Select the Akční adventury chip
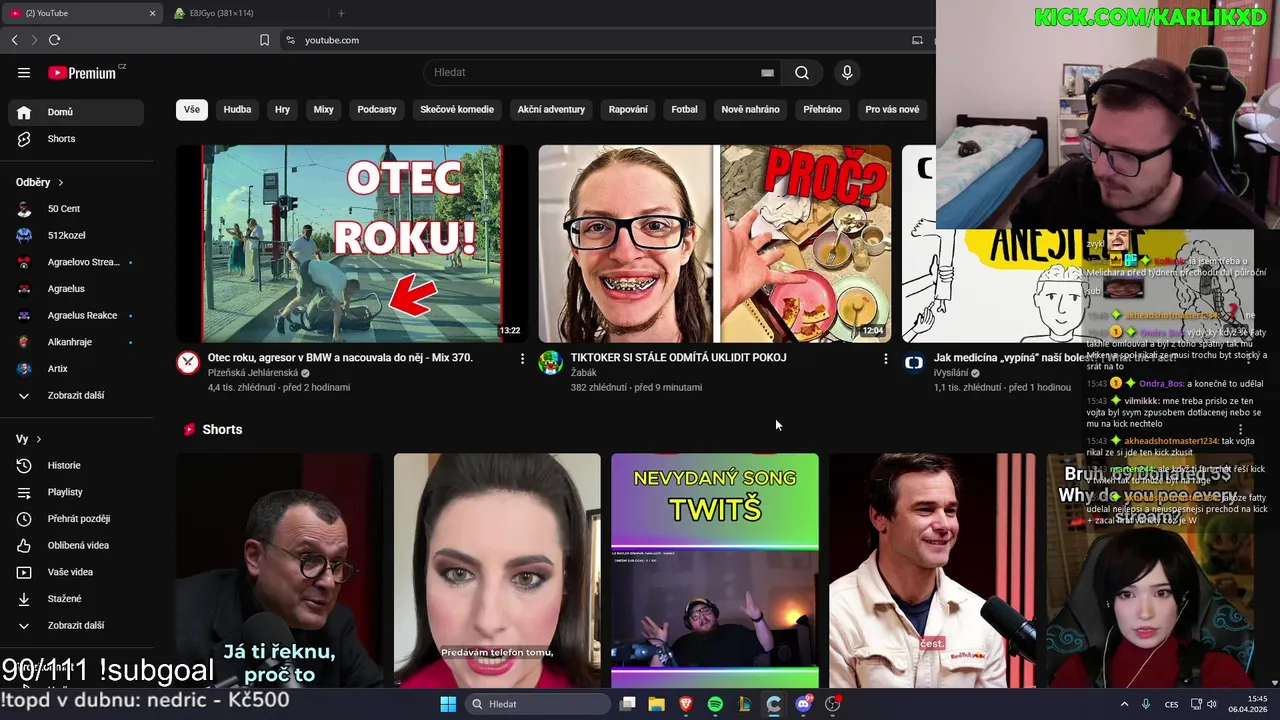Screen dimensions: 1280x720 click(x=551, y=110)
